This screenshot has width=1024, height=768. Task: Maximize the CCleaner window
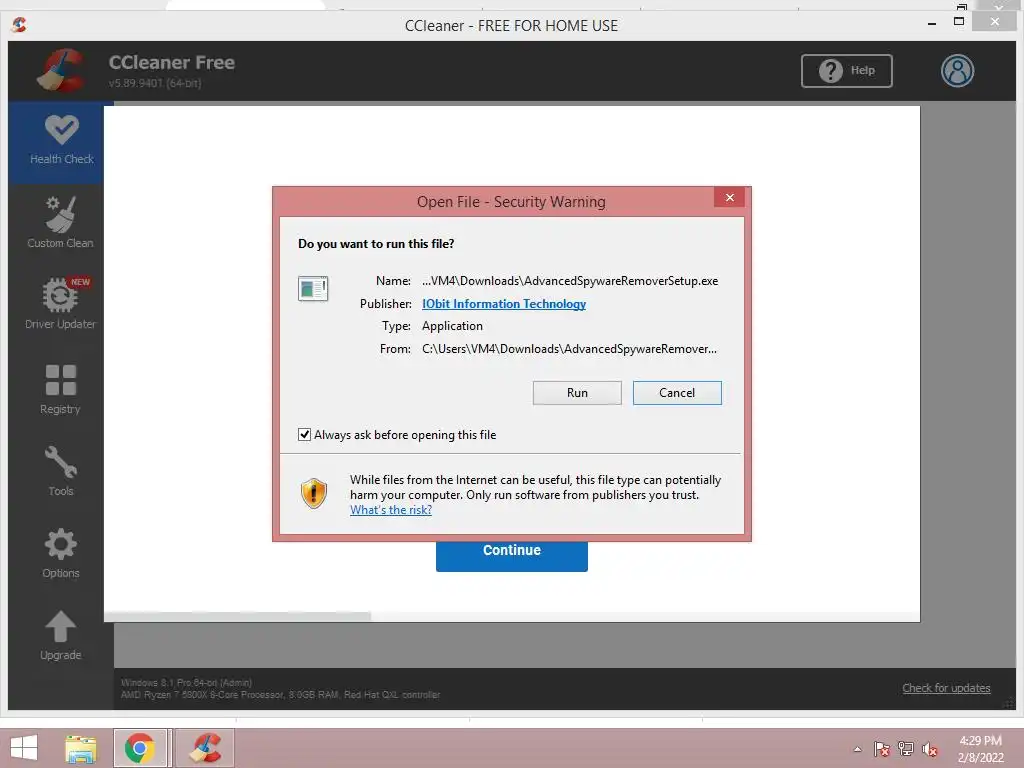click(959, 22)
